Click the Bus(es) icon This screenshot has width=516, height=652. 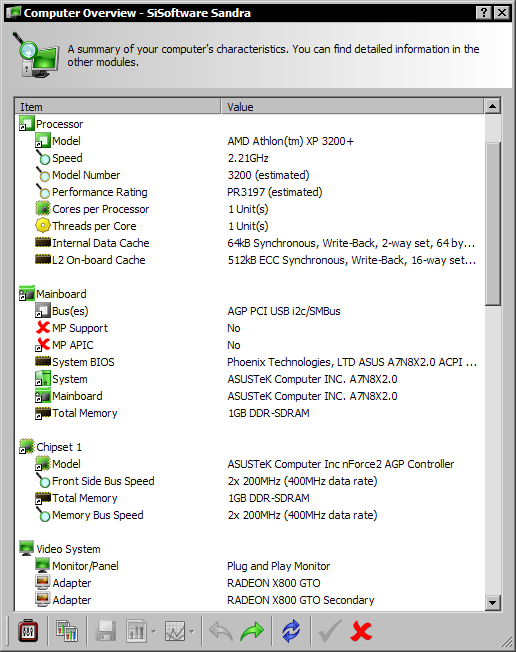[42, 311]
